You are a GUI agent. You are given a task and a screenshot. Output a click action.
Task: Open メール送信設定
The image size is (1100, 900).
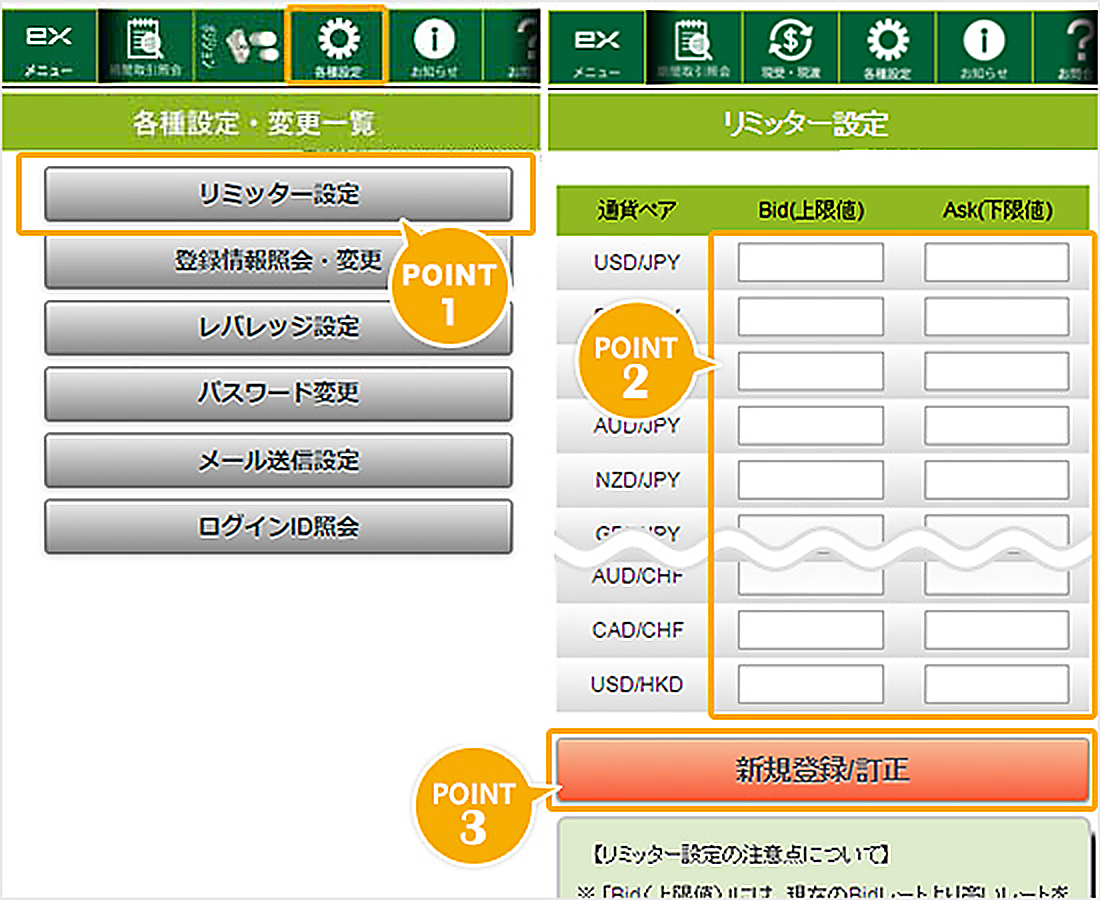(x=278, y=460)
